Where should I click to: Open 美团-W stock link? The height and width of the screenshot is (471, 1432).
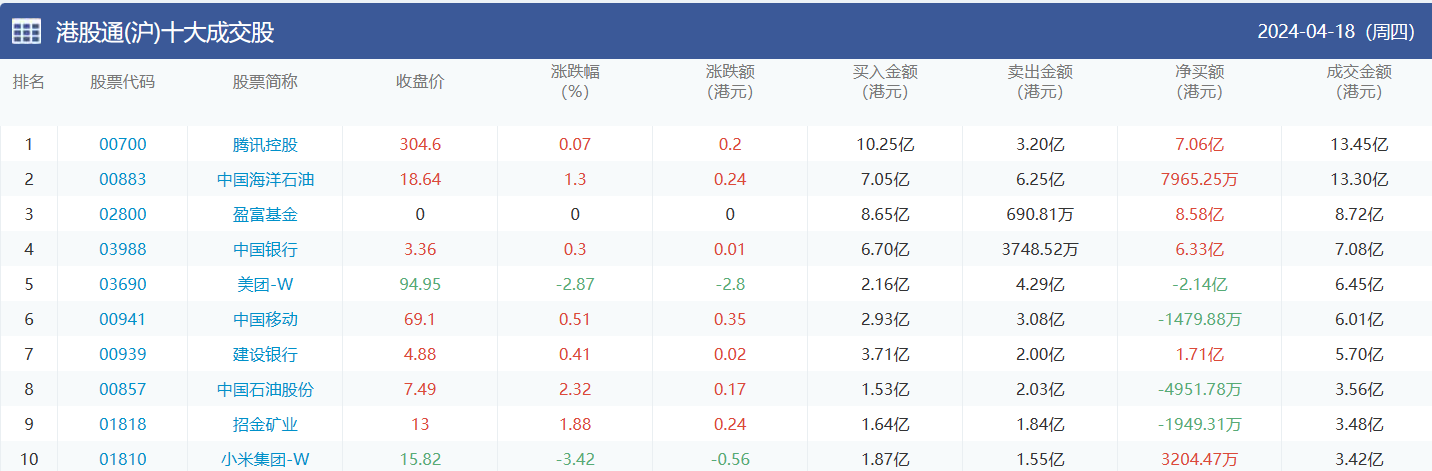pos(265,285)
